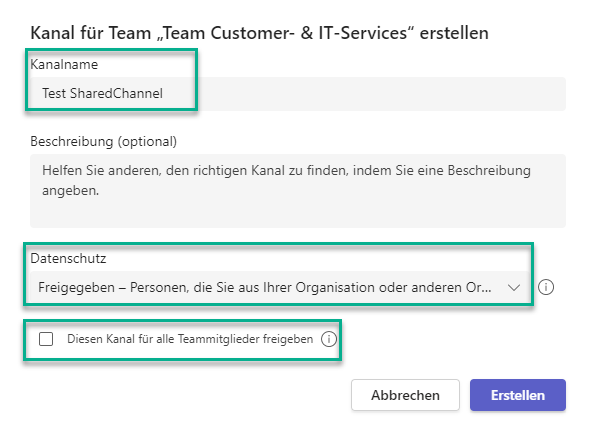Click the empty space after "Test SharedChannel" in Kanalname
593x441 pixels.
[x=363, y=94]
